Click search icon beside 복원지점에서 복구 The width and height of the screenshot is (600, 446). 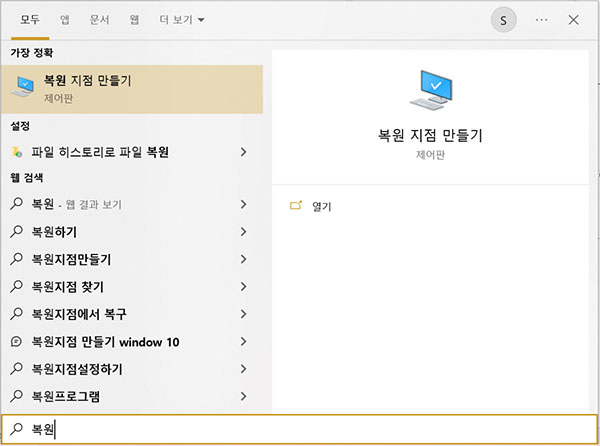16,313
